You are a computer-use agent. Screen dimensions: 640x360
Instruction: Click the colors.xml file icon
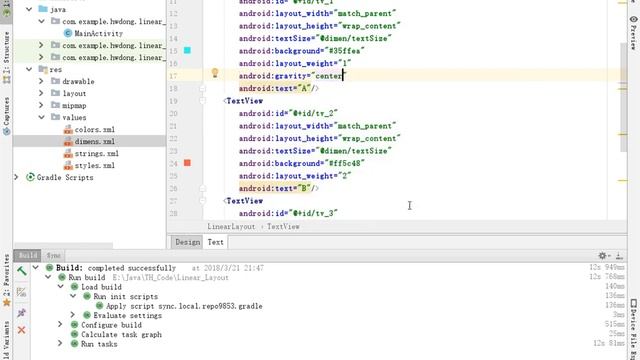click(x=68, y=129)
